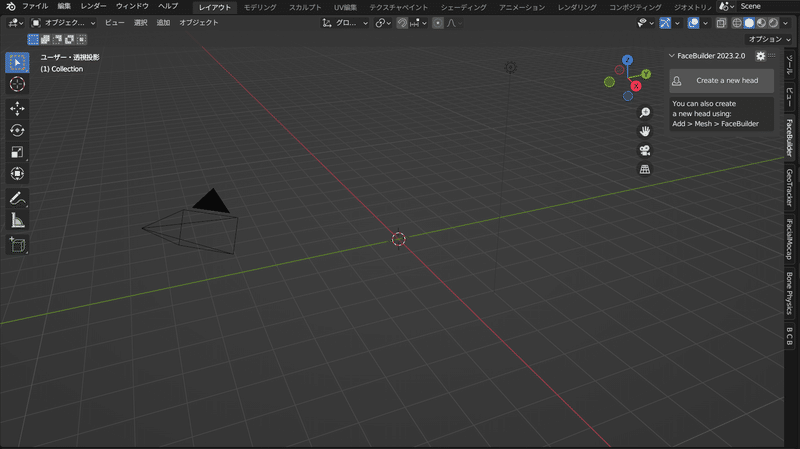This screenshot has height=449, width=800.
Task: Switch to the シェーディング workspace tab
Action: (x=463, y=7)
